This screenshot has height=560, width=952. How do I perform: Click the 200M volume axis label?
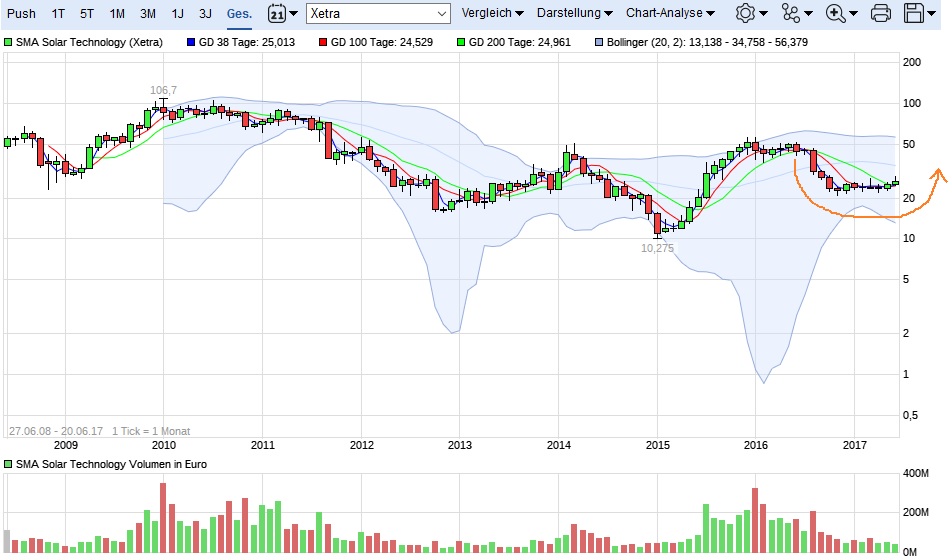[916, 513]
